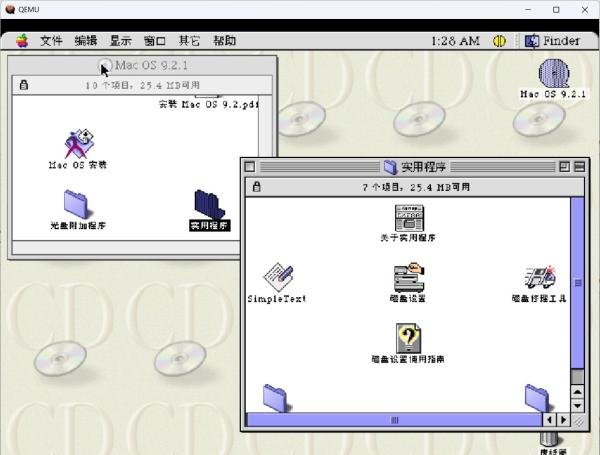Image resolution: width=600 pixels, height=455 pixels.
Task: Click the scroll up arrow in 实用程序
Action: pos(577,392)
